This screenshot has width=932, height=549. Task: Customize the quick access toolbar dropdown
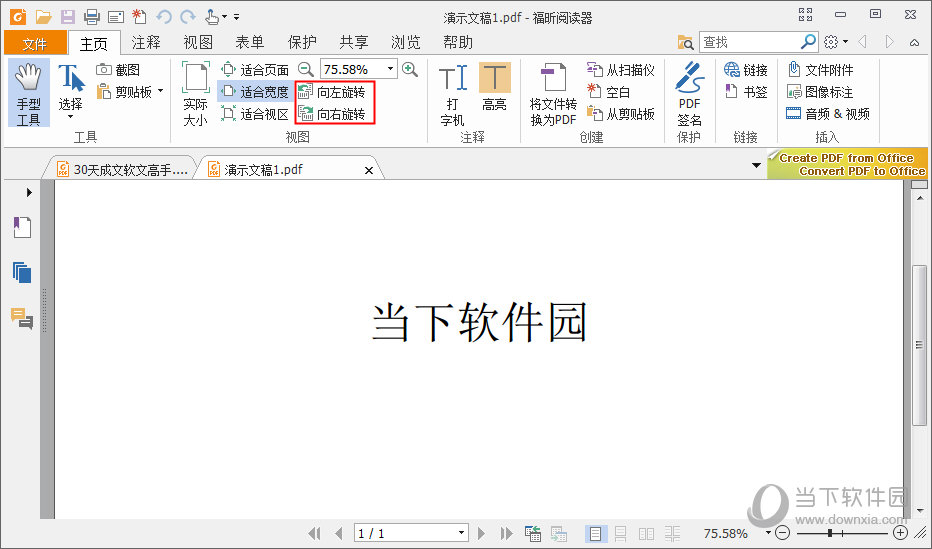[237, 17]
